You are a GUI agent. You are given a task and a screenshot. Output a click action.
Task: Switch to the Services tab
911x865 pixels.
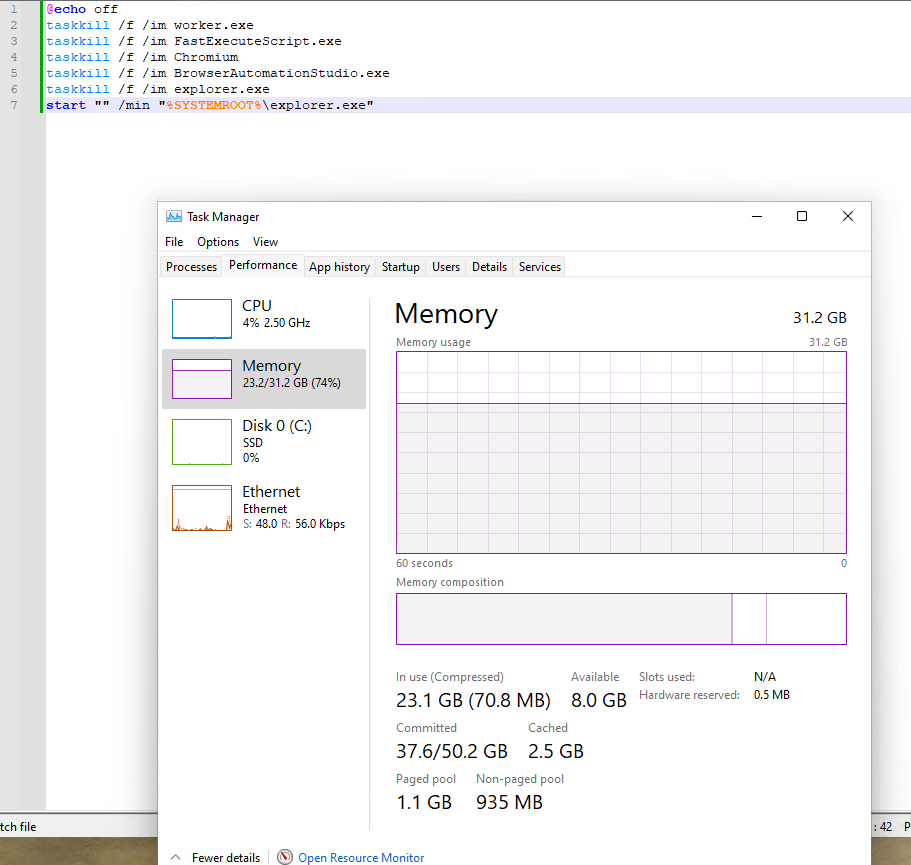click(540, 267)
